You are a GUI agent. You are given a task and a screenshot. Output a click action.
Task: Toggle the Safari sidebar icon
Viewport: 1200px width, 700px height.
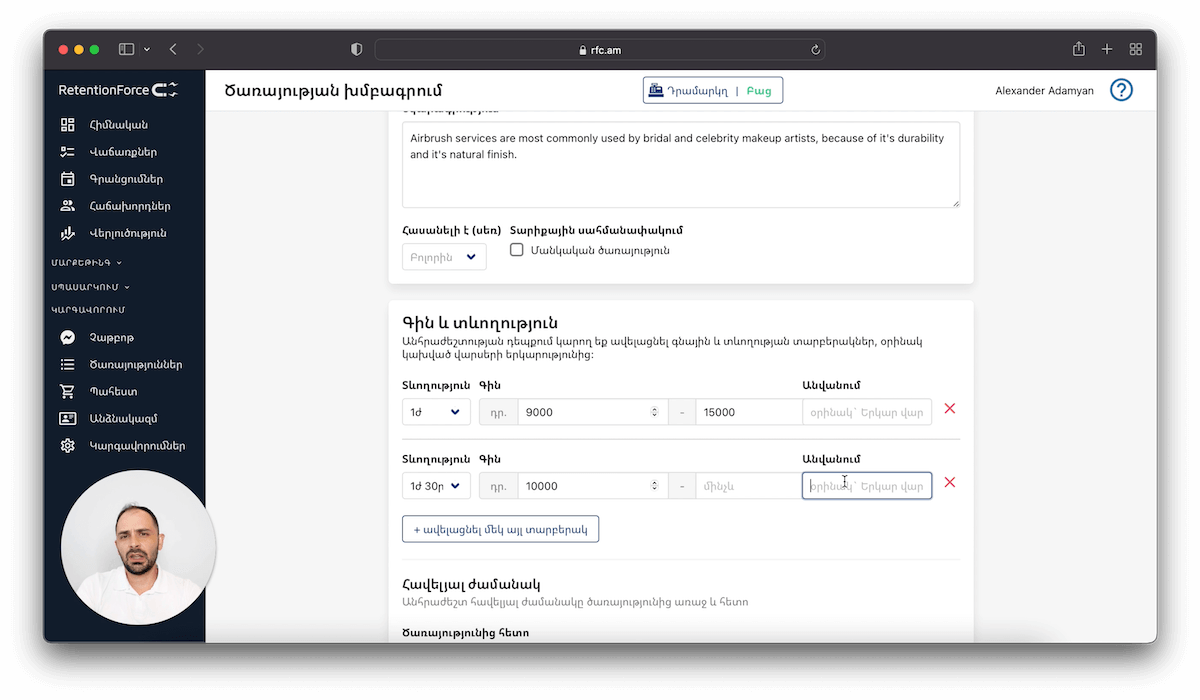[x=127, y=49]
